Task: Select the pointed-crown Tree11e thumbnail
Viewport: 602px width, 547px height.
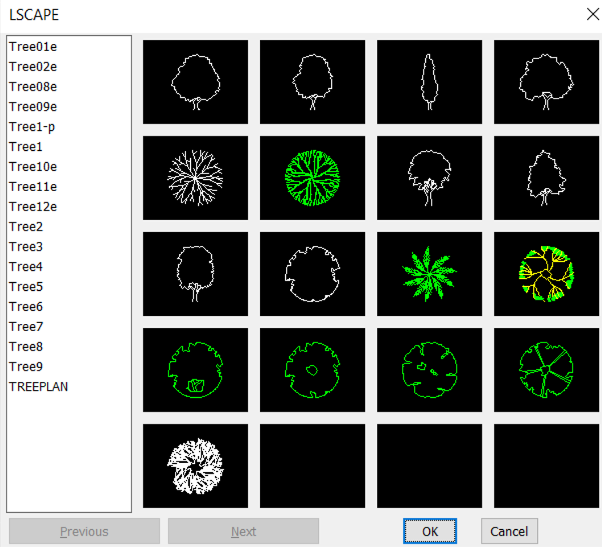Action: coord(546,178)
